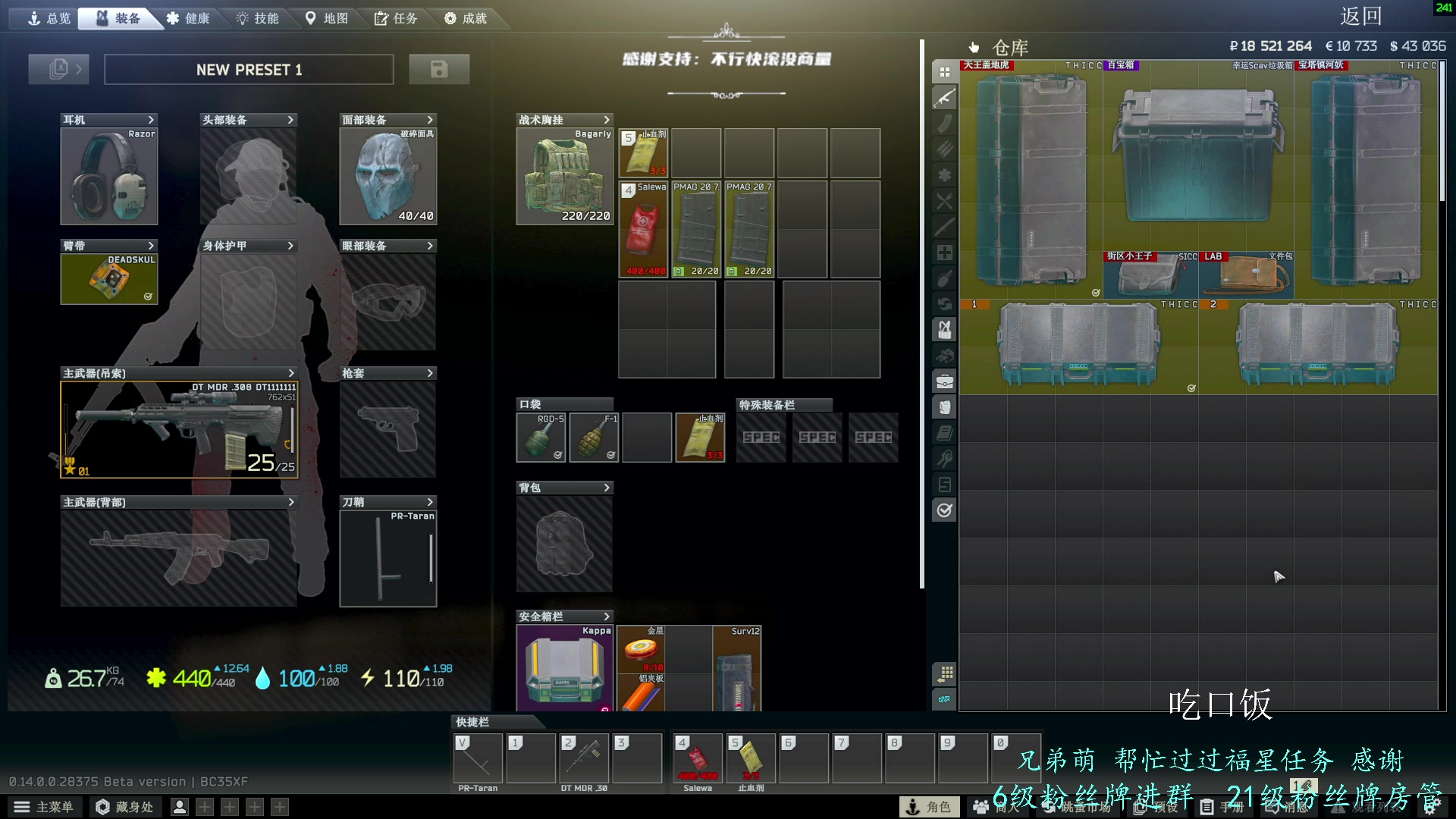Filter stash by magazines icon

pos(944,124)
